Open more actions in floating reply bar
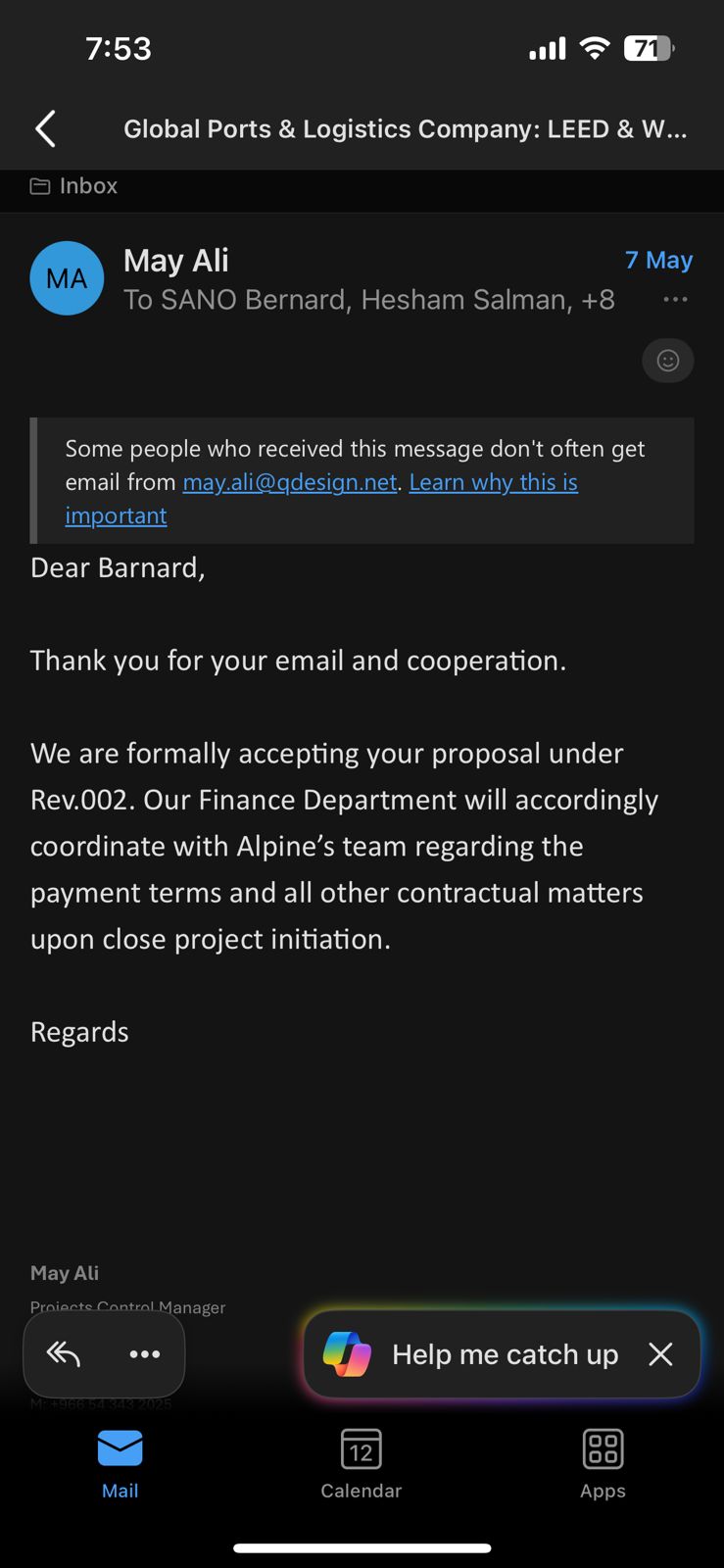 click(x=145, y=1353)
